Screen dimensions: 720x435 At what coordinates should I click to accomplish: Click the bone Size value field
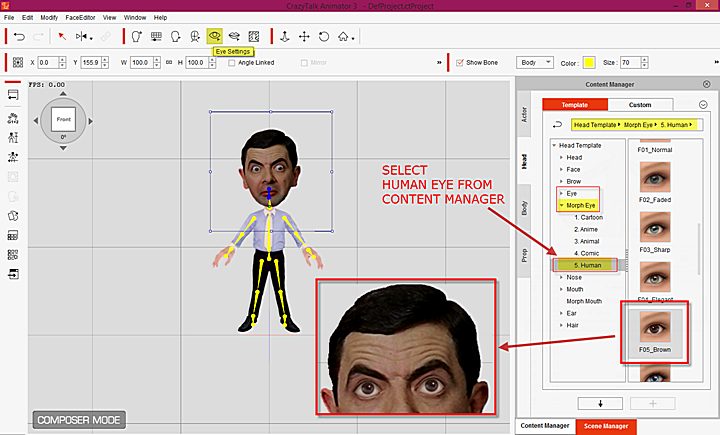click(x=630, y=62)
